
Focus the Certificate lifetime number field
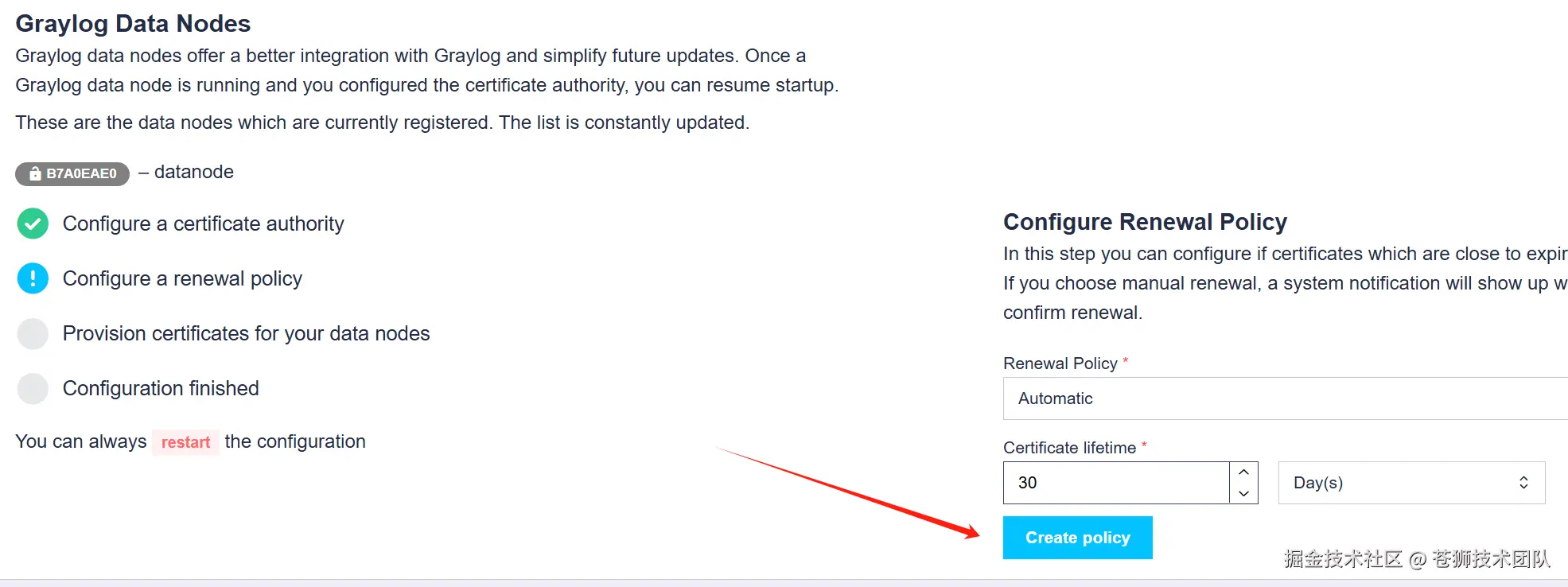tap(1115, 483)
